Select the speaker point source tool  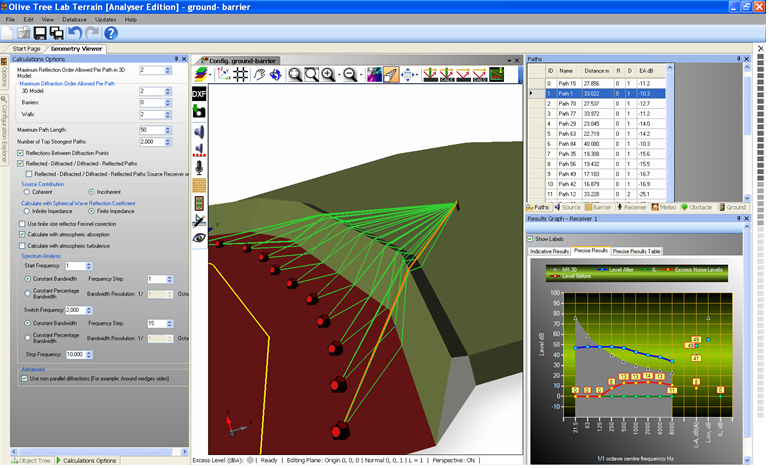[199, 131]
